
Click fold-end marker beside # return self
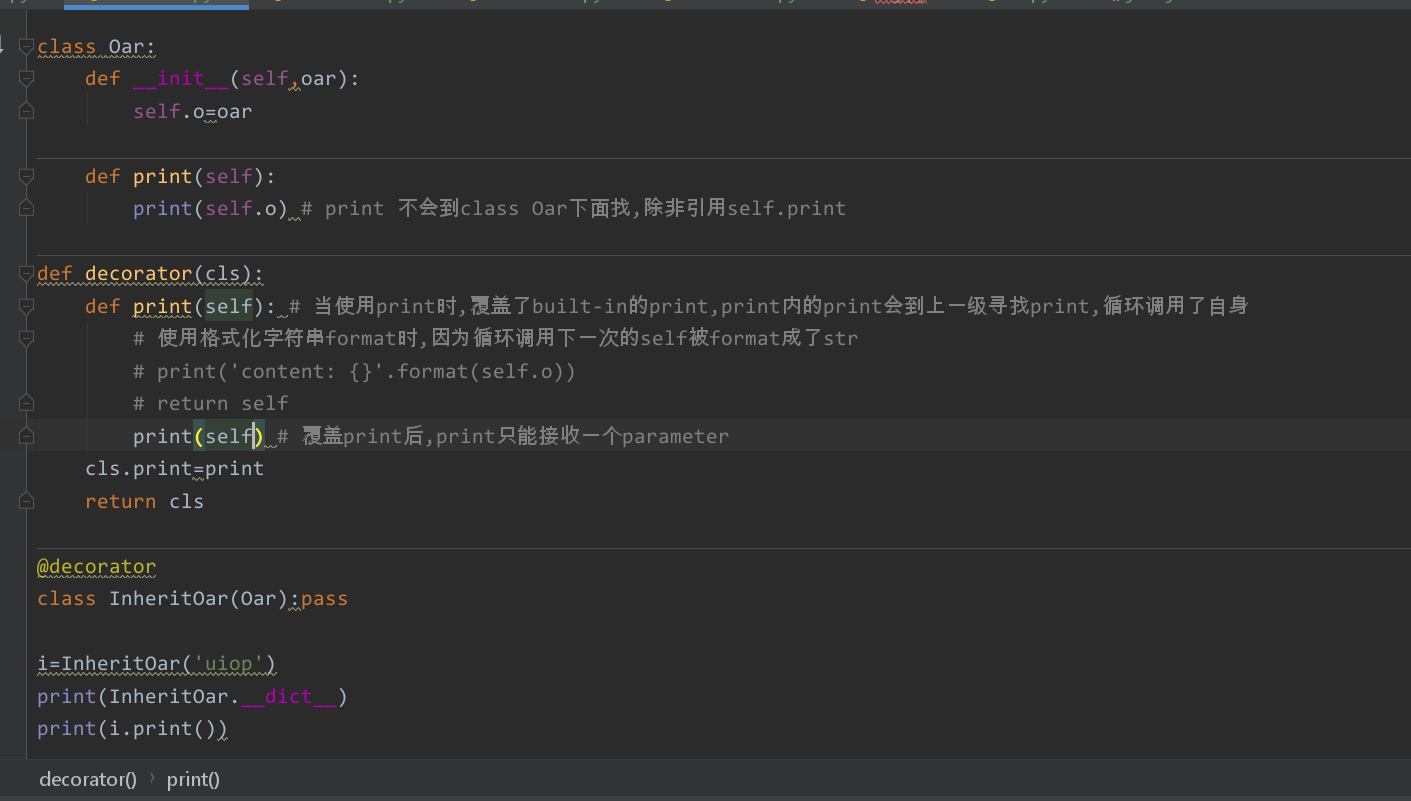tap(26, 403)
